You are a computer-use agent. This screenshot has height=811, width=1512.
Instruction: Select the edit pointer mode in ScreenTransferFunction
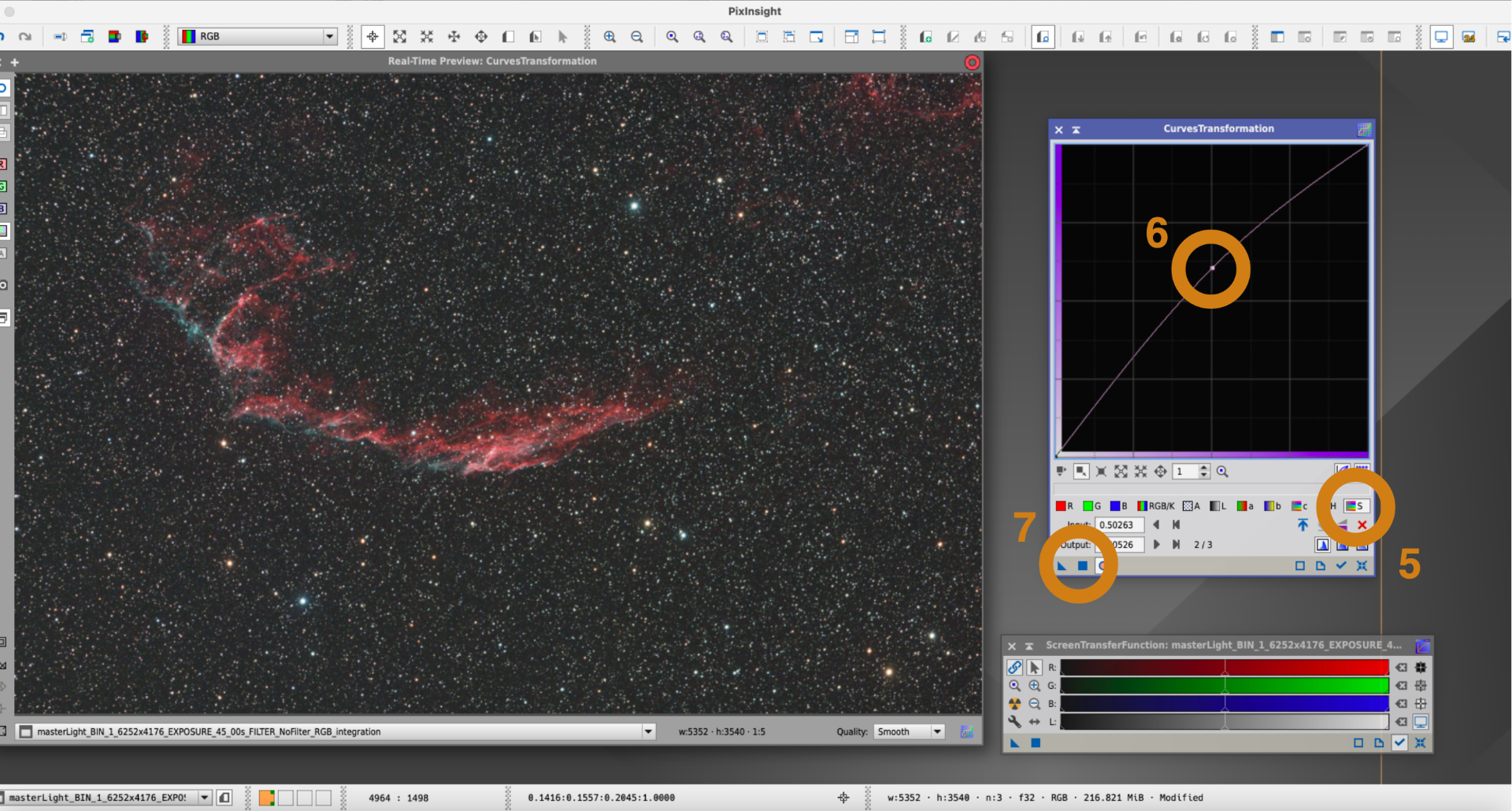coord(1034,667)
